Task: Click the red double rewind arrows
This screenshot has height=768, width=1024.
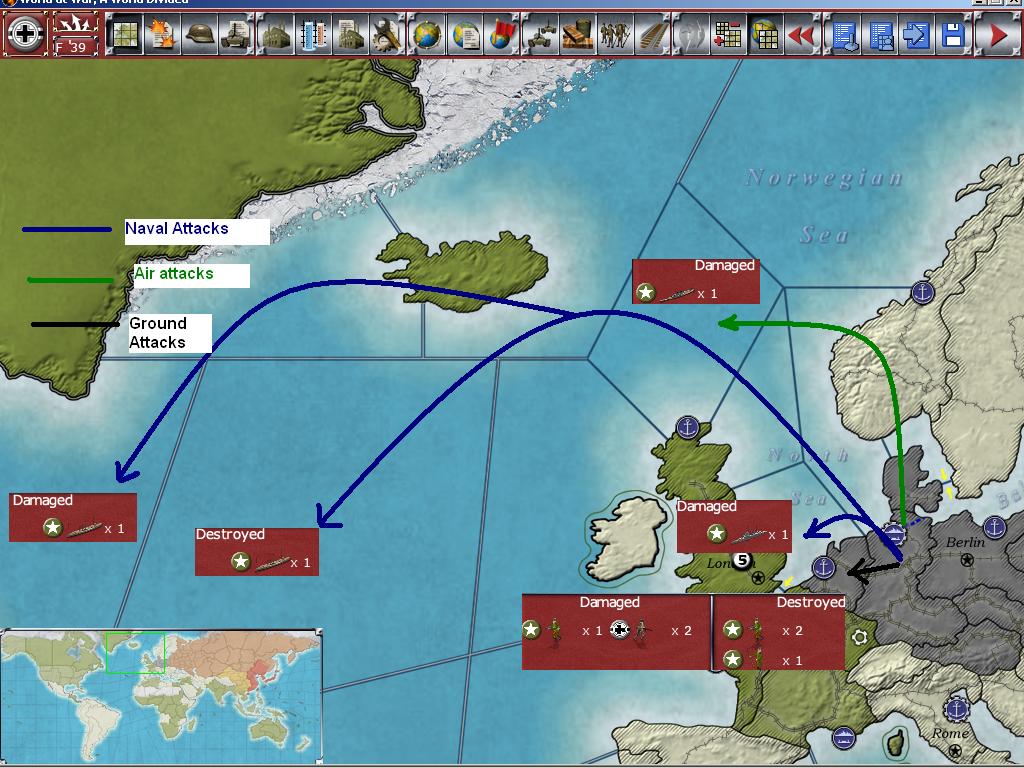Action: click(x=803, y=34)
